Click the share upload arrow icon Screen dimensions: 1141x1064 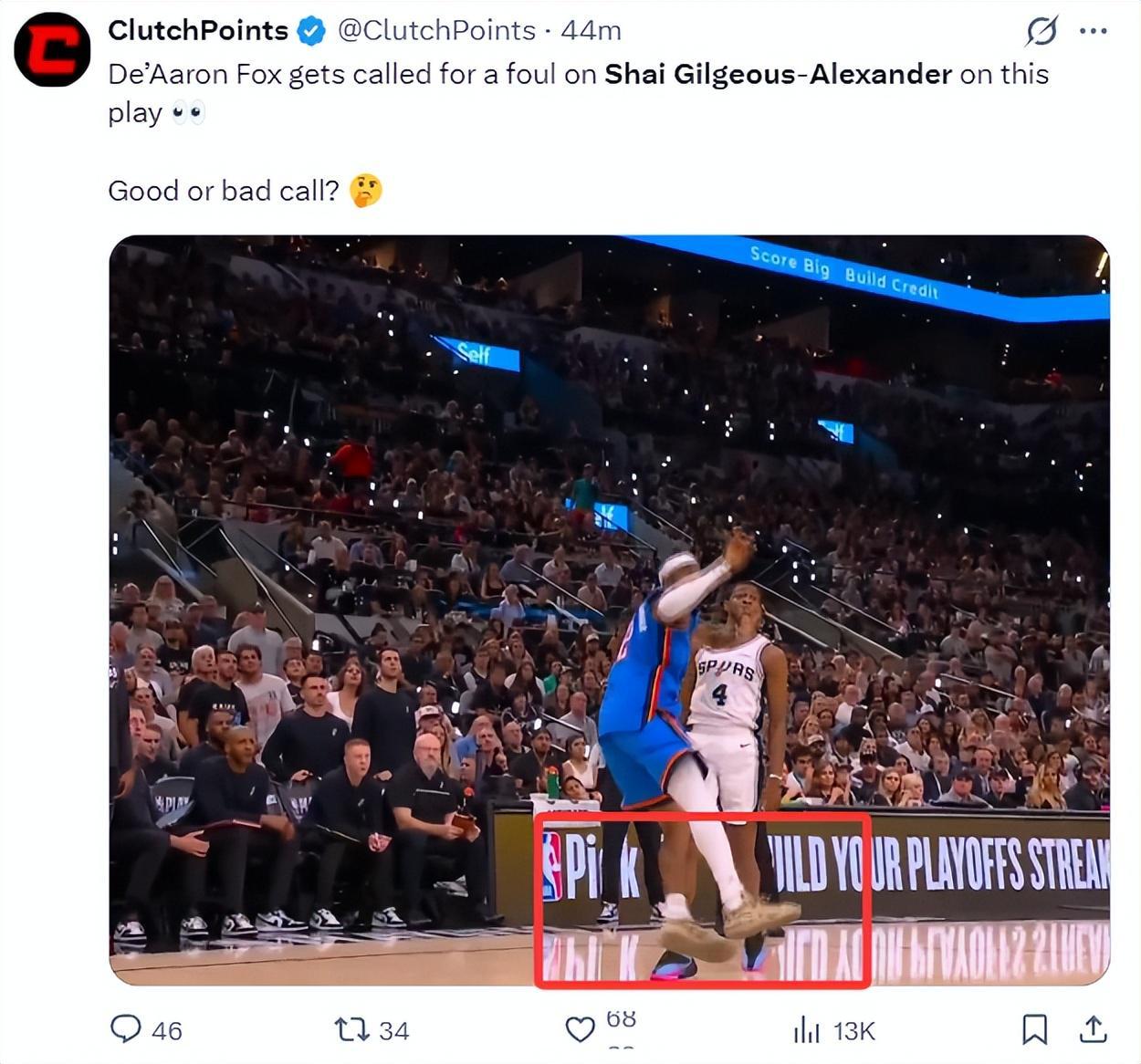[x=1093, y=1028]
